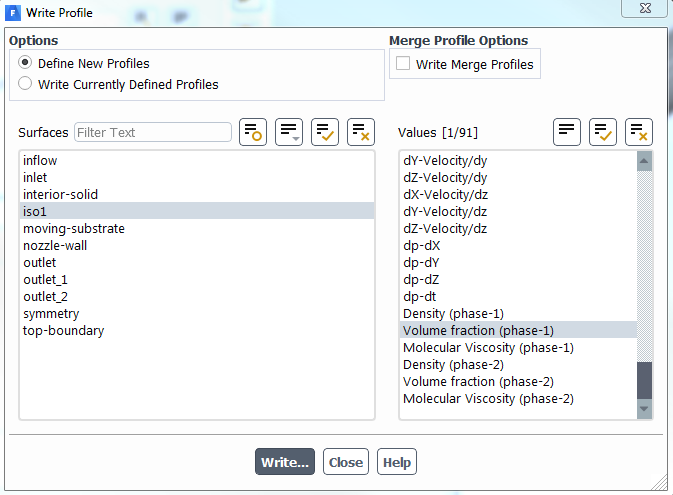673x495 pixels.
Task: Select the inflow surface
Action: (197, 161)
